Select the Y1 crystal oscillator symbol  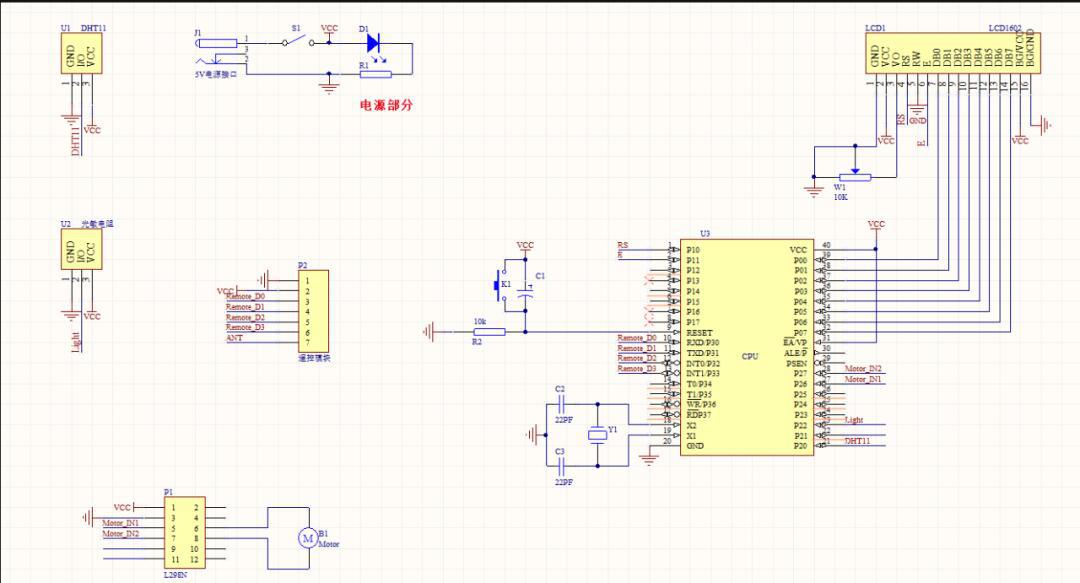597,434
